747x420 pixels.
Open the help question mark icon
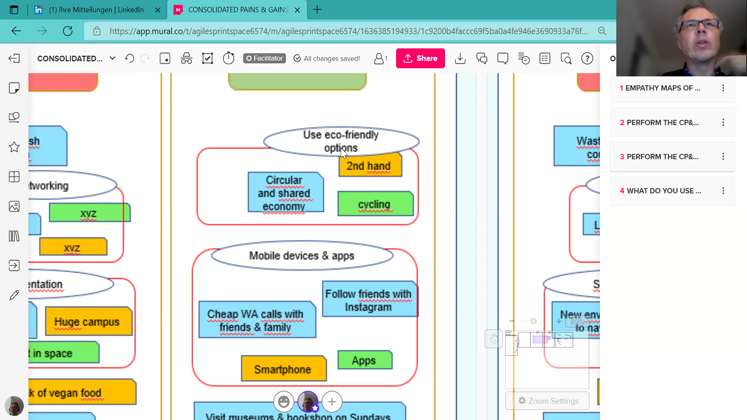(x=587, y=59)
